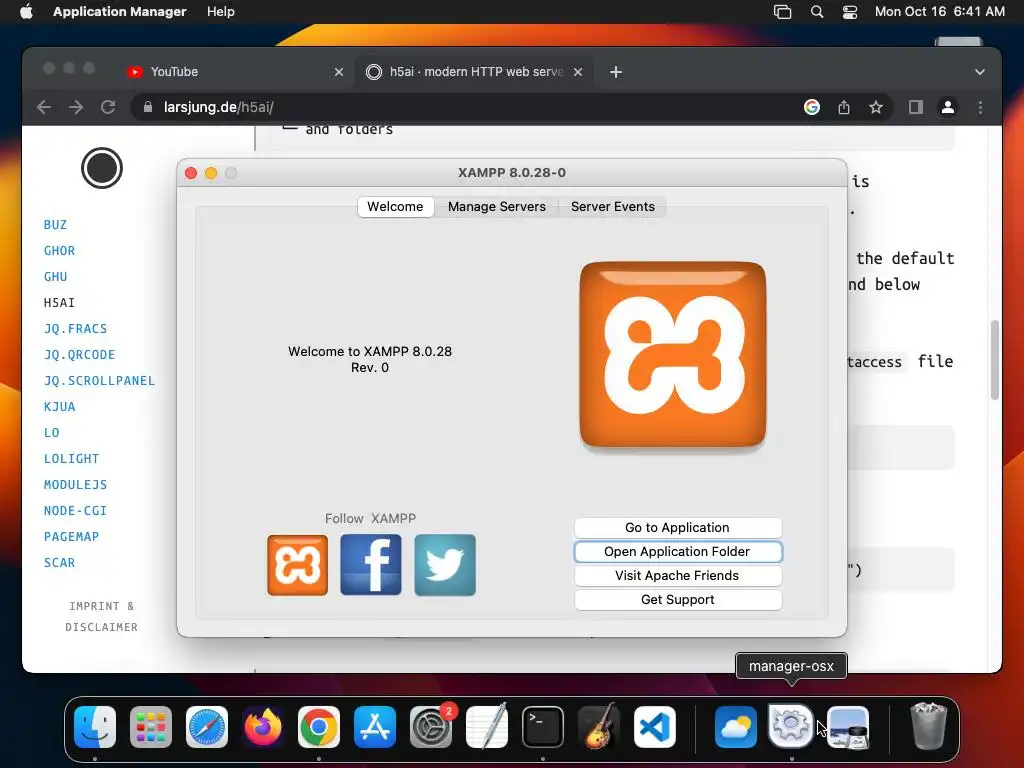
Task: Open the XAMPP social icon under Follow XAMPP
Action: (x=297, y=565)
